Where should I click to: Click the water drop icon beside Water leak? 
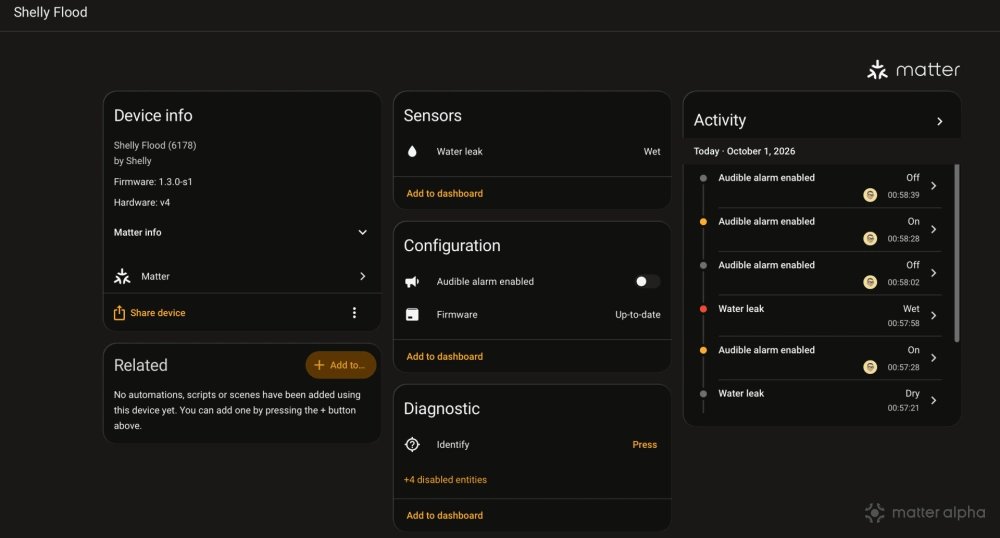tap(412, 152)
